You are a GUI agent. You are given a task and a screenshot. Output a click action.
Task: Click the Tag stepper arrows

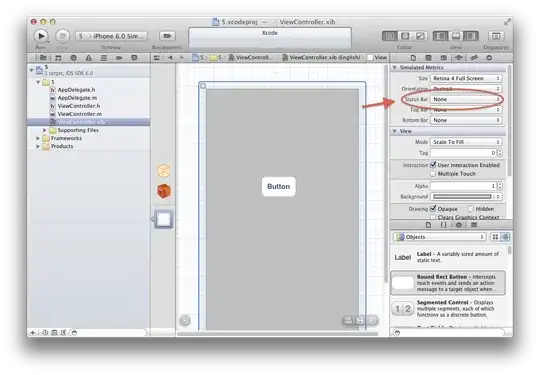click(500, 153)
